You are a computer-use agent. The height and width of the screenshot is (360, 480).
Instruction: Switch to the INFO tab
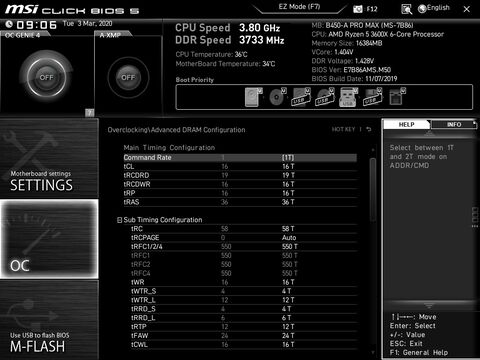click(454, 124)
